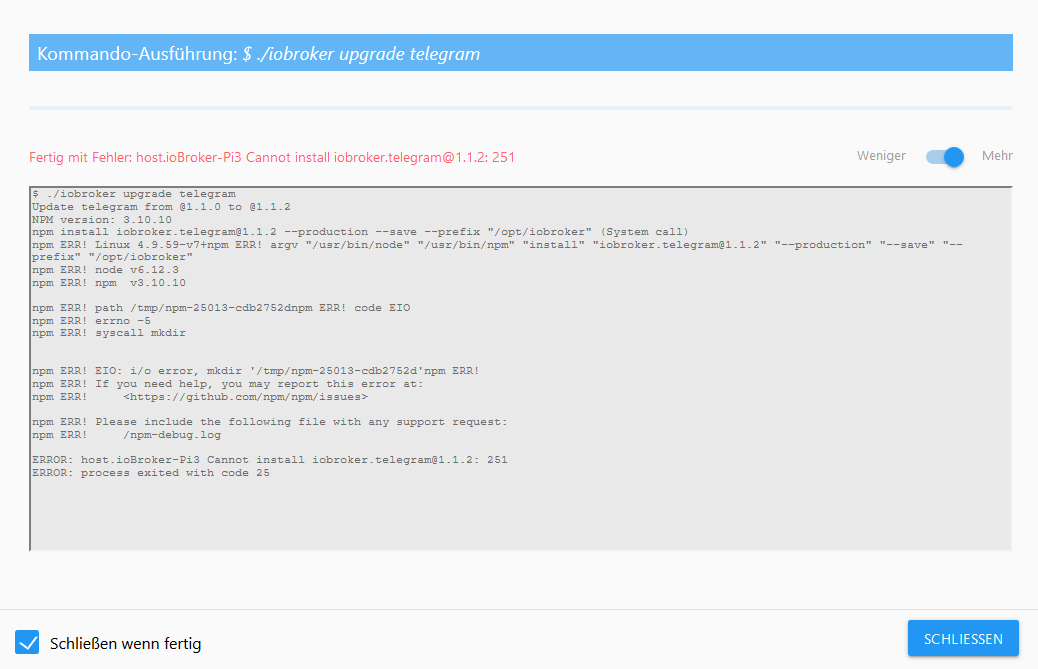1038x669 pixels.
Task: Click the 'npm ERR! syscall mkdir' line
Action: 109,333
